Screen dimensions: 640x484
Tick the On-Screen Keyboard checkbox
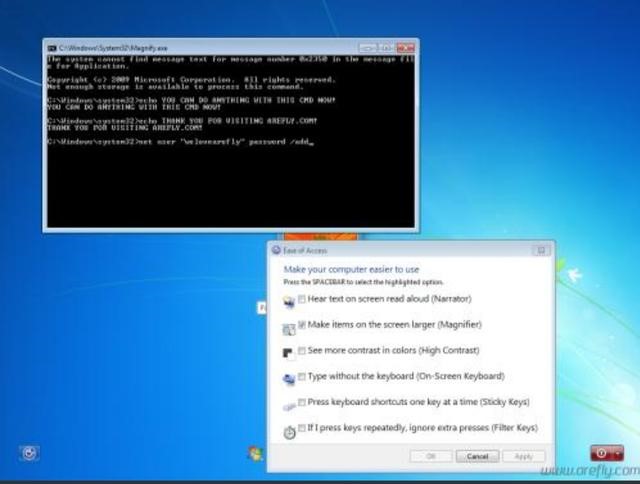click(302, 377)
